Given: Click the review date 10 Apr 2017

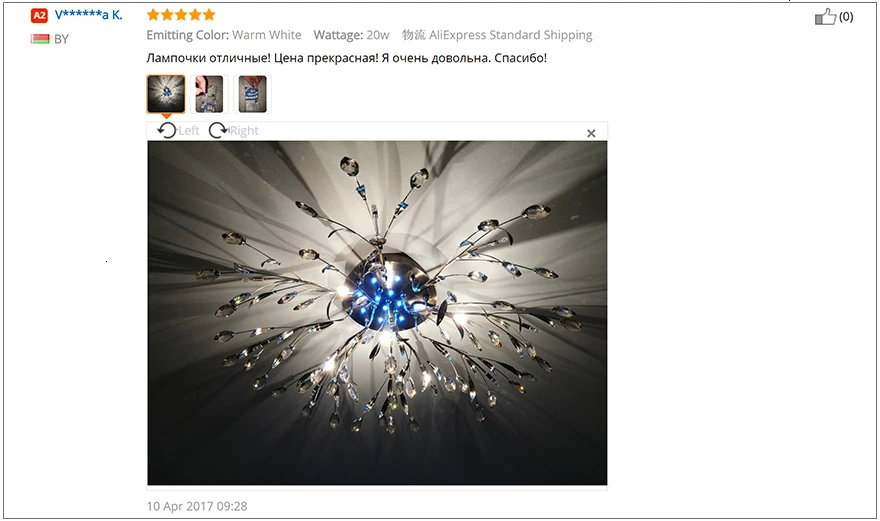Looking at the screenshot, I should click(x=197, y=506).
